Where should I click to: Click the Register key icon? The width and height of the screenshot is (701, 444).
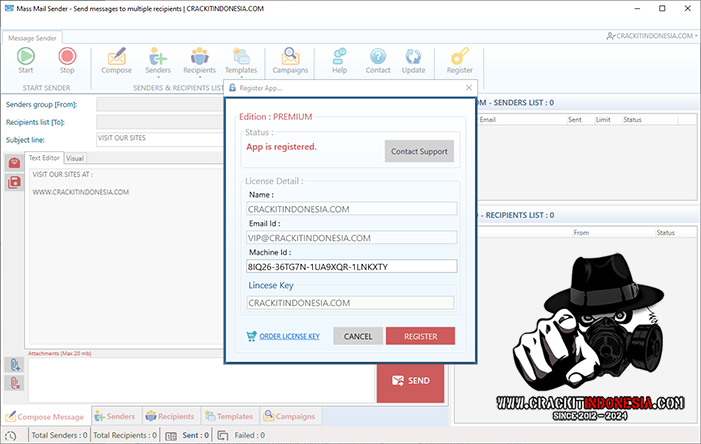click(x=460, y=57)
